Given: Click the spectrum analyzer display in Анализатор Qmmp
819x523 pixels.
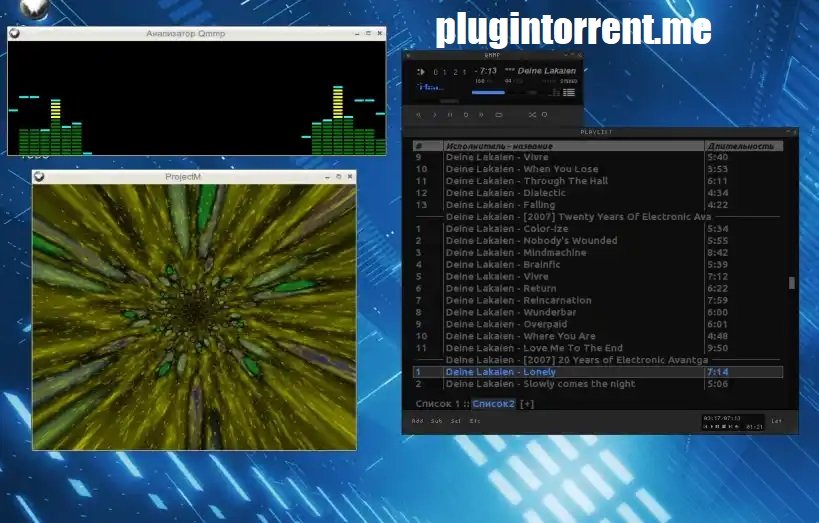Looking at the screenshot, I should 196,98.
